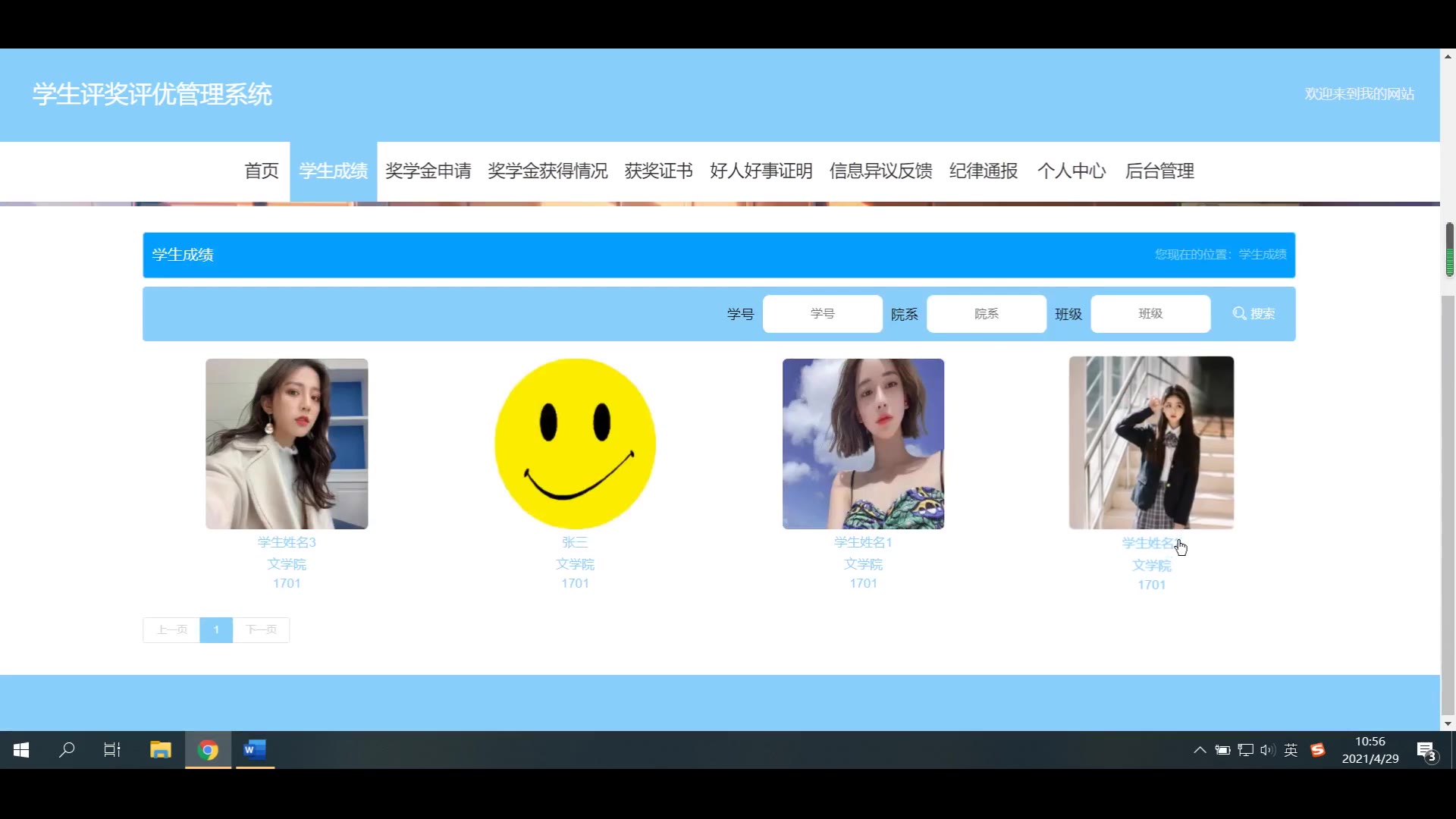This screenshot has width=1456, height=819.
Task: Go to 首页 in navigation
Action: click(262, 171)
